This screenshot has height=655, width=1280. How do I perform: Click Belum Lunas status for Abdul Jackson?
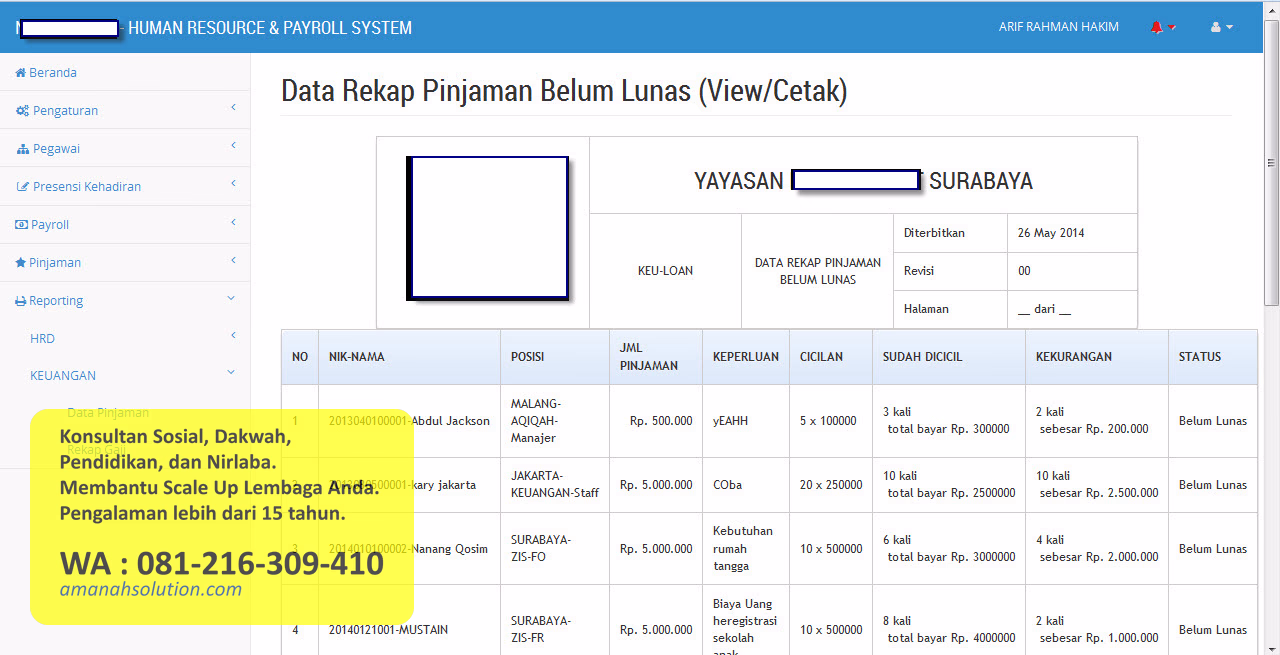coord(1213,421)
